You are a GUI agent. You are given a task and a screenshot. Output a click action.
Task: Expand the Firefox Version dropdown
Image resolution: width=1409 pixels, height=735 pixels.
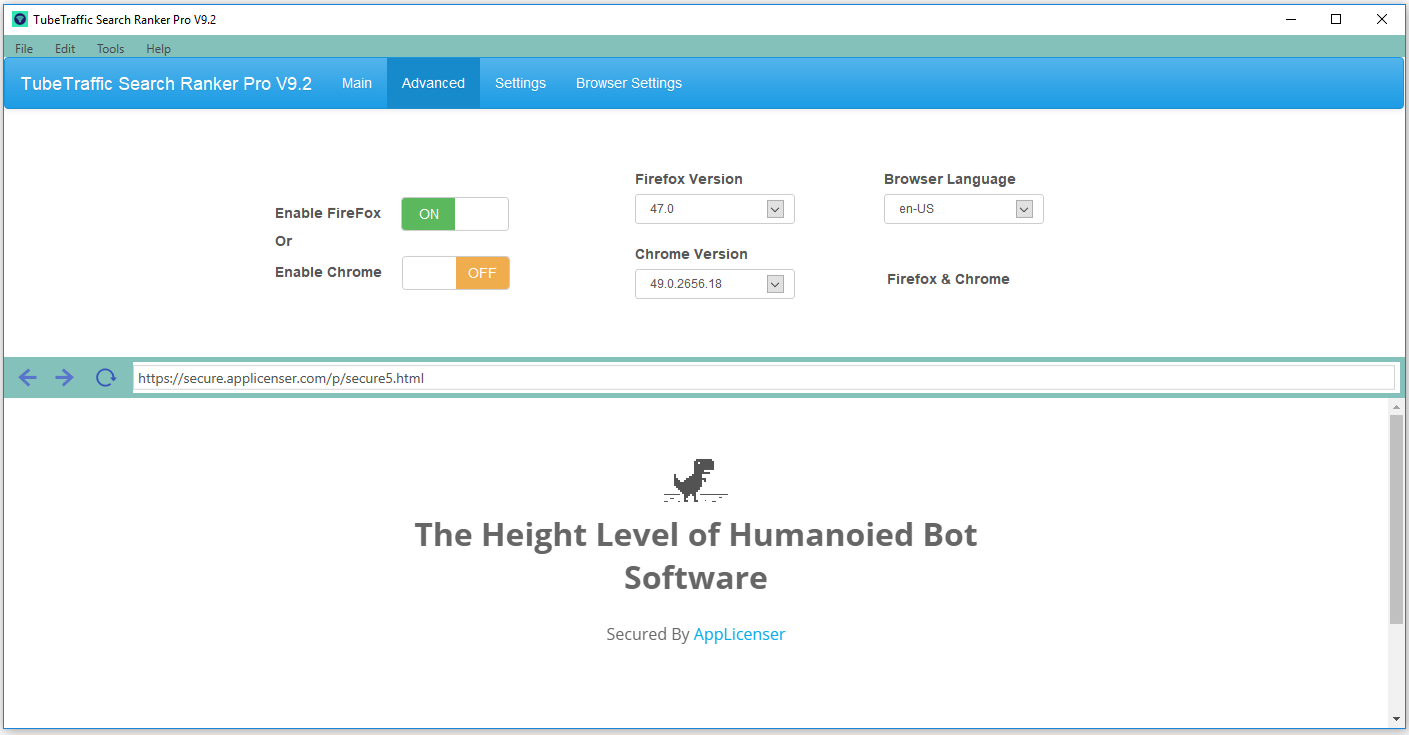coord(774,209)
